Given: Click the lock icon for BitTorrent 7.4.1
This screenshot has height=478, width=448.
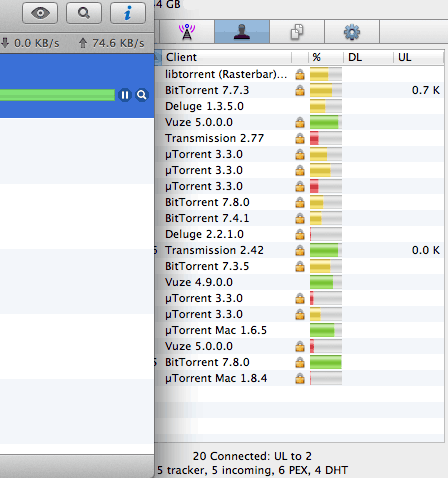Looking at the screenshot, I should (300, 218).
